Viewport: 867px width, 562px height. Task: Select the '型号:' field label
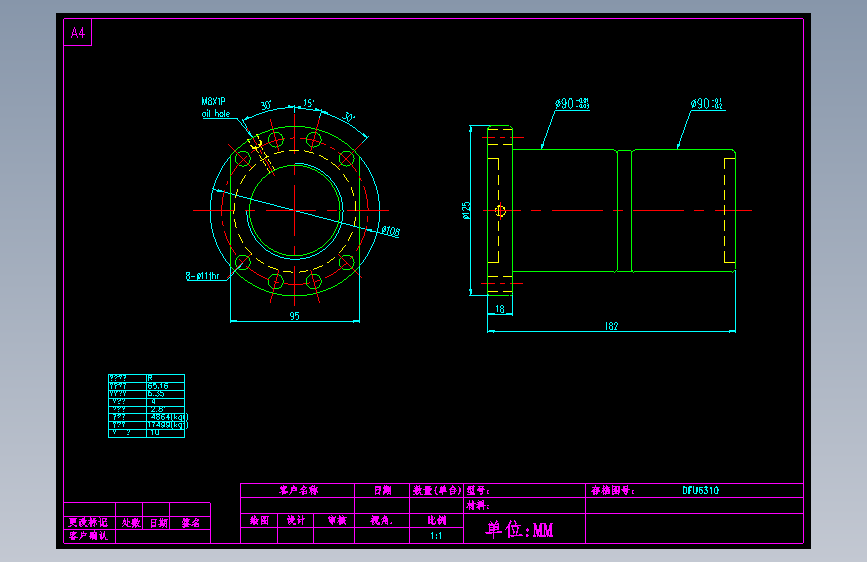478,491
